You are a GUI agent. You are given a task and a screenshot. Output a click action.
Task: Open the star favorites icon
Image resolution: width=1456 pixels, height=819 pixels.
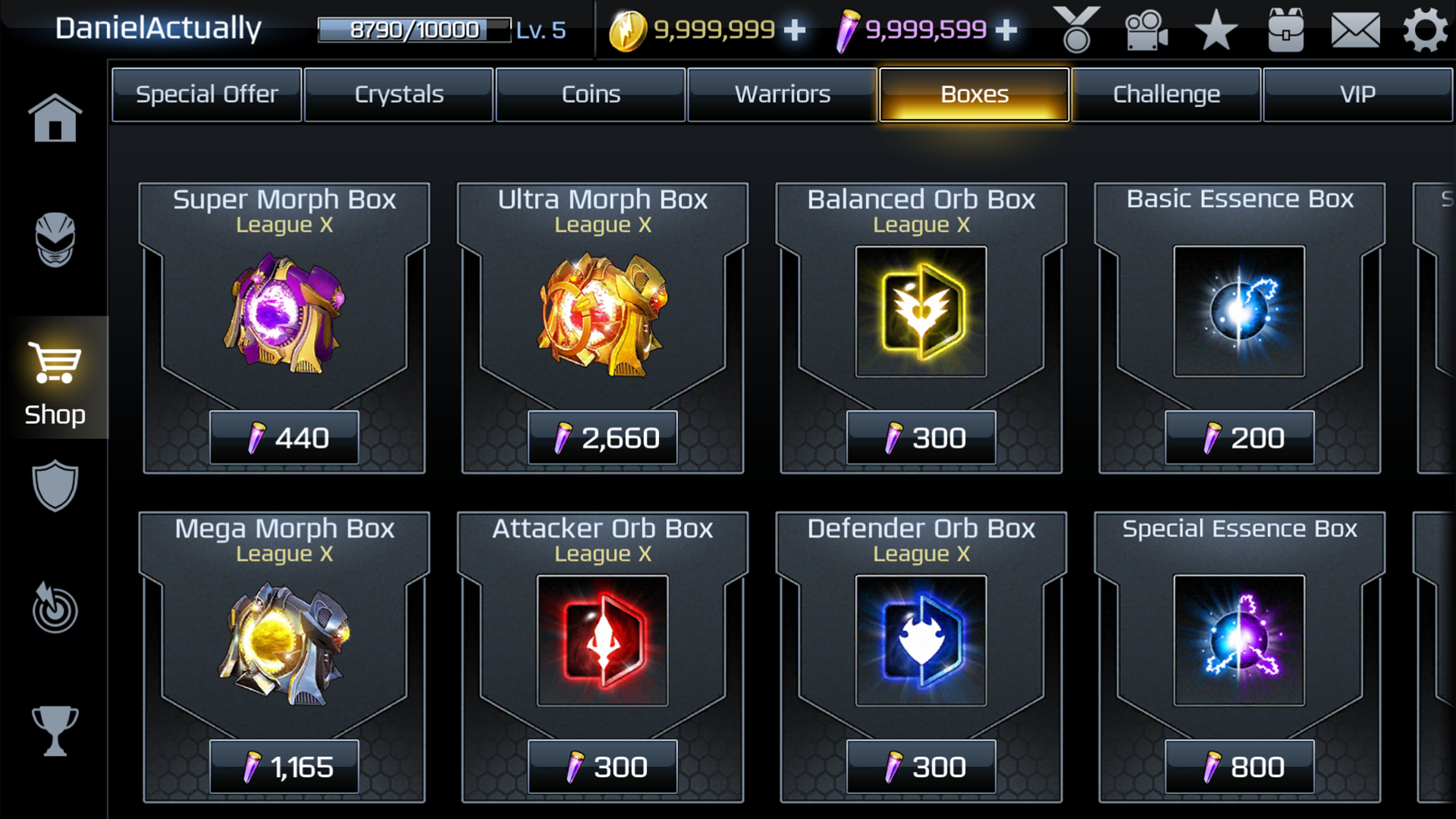(1216, 30)
